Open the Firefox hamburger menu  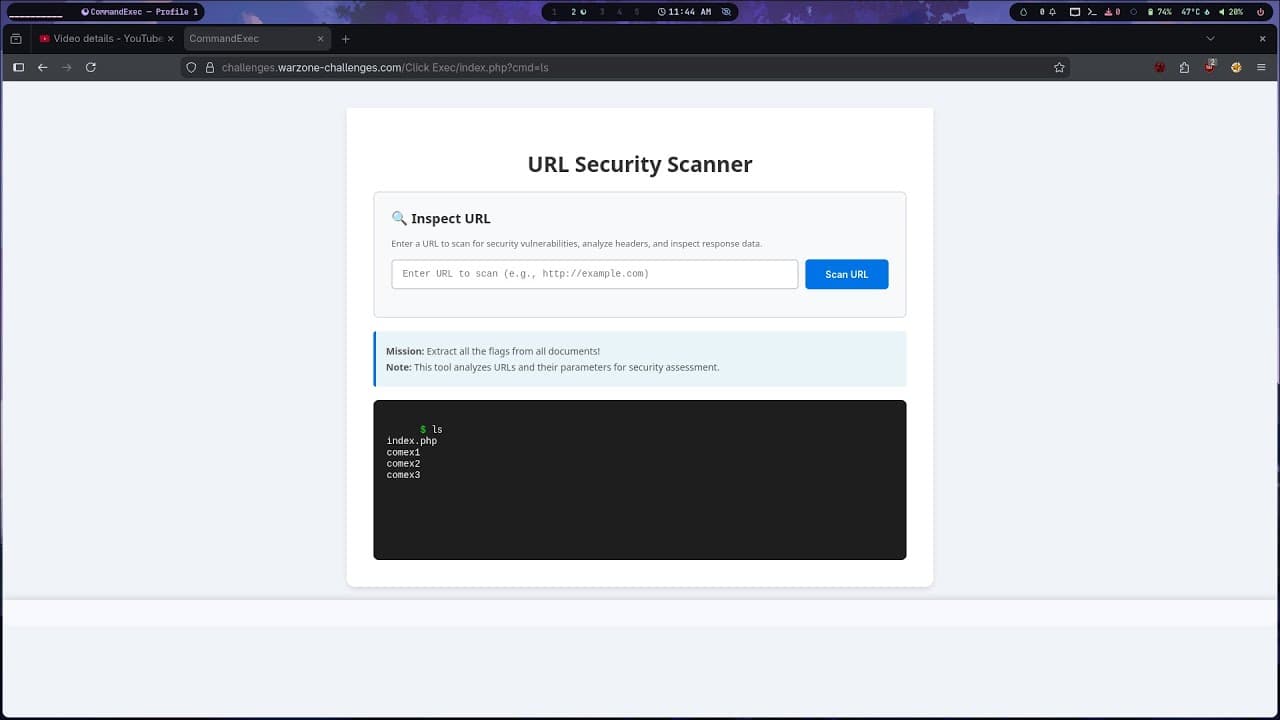1261,67
